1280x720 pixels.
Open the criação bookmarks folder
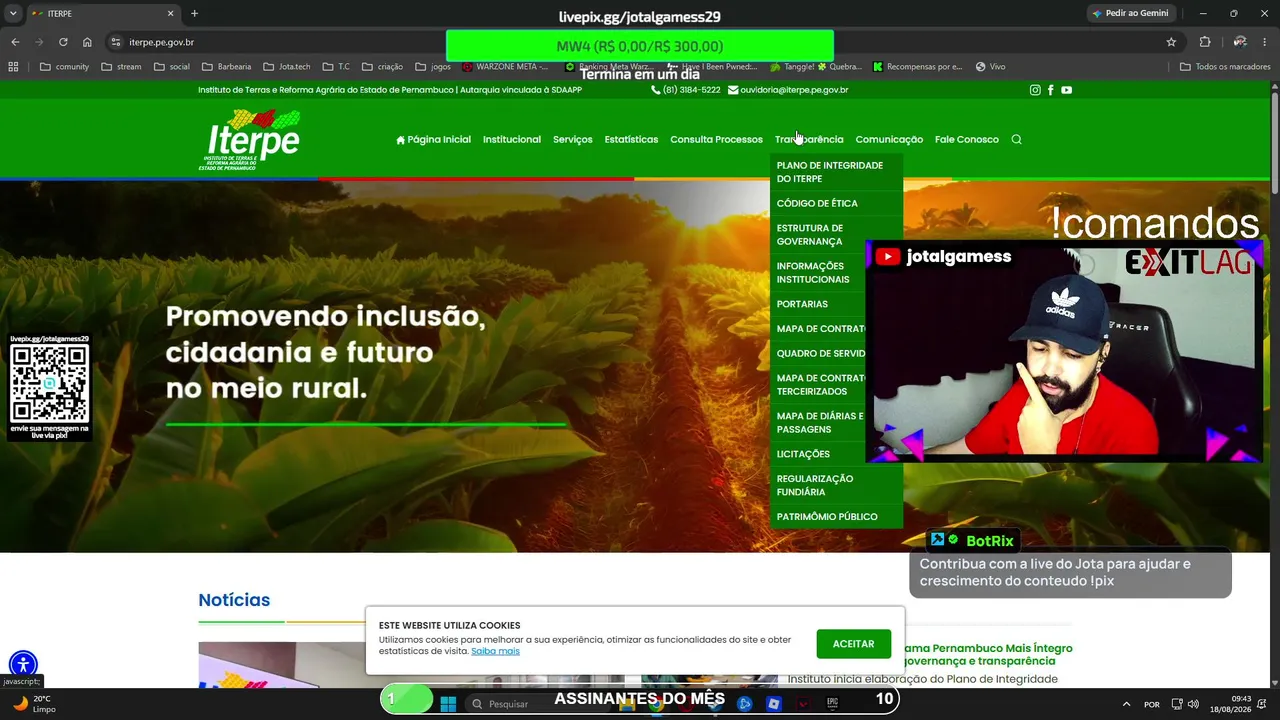point(383,67)
